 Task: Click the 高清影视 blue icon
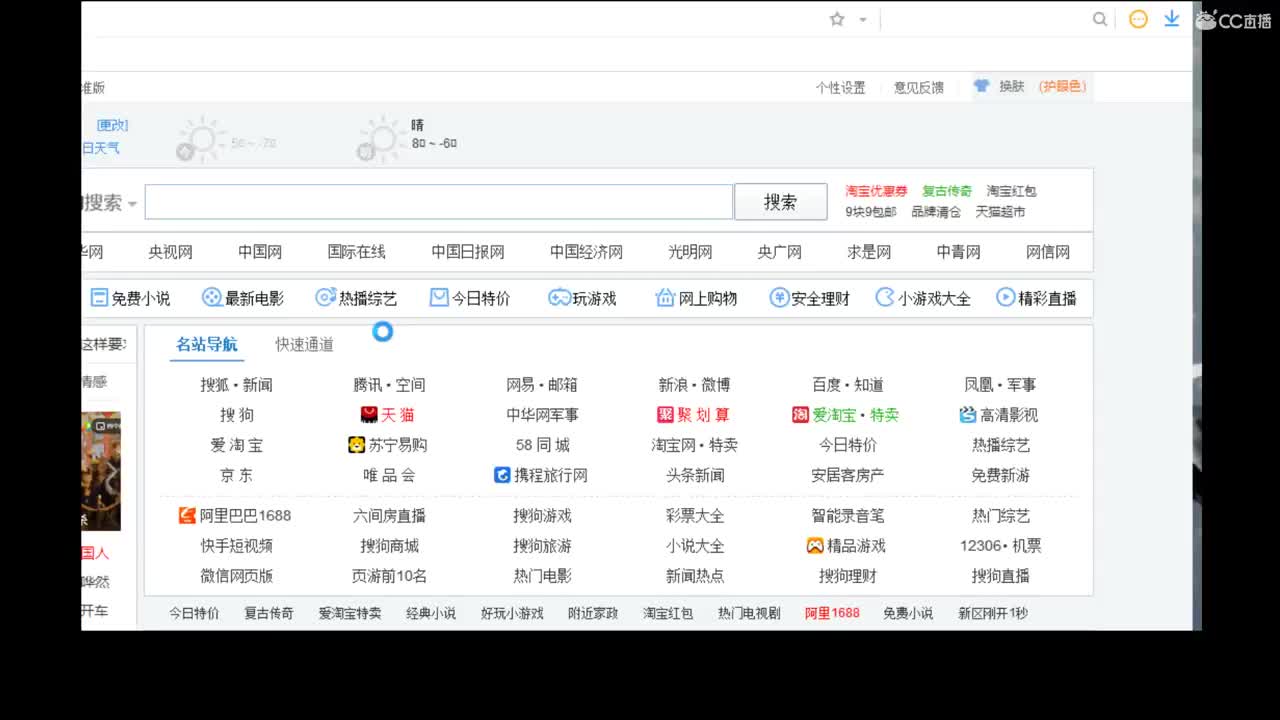968,414
